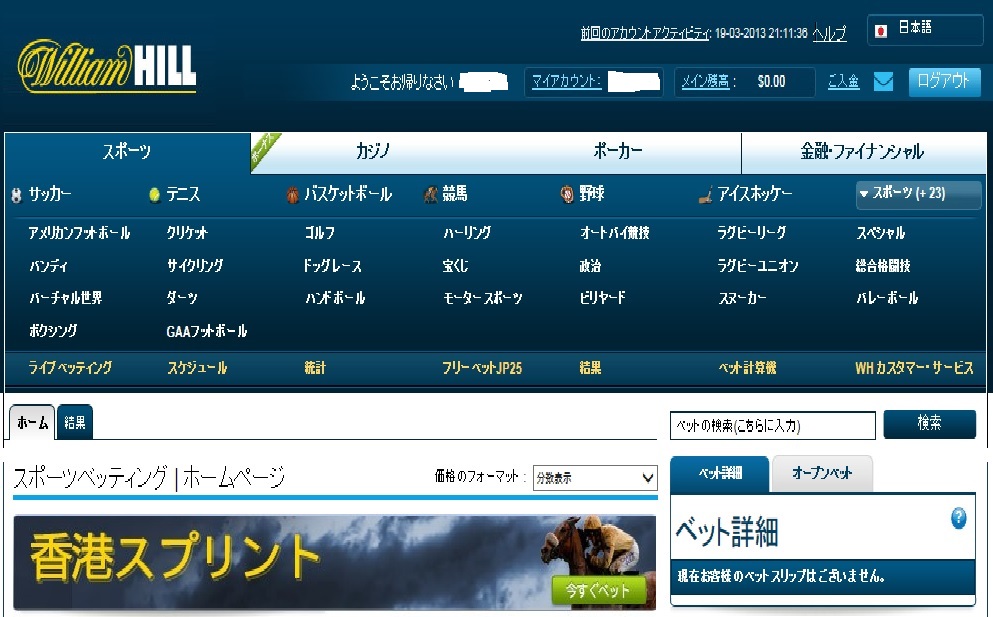Click the horse racing icon beside 競馬
The height and width of the screenshot is (617, 993).
pyautogui.click(x=431, y=194)
